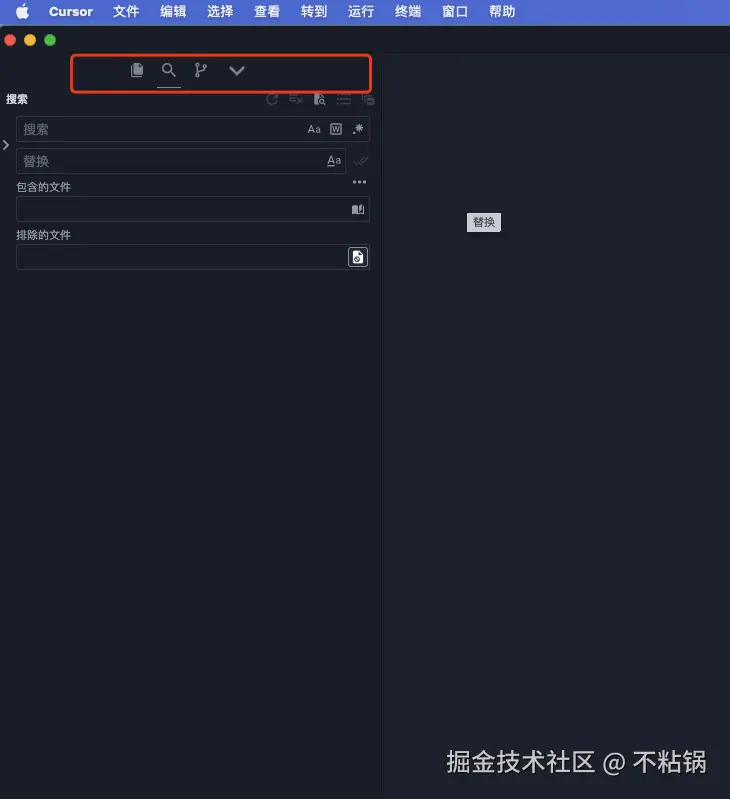Click the Refresh search results icon
This screenshot has height=799, width=730.
[272, 99]
